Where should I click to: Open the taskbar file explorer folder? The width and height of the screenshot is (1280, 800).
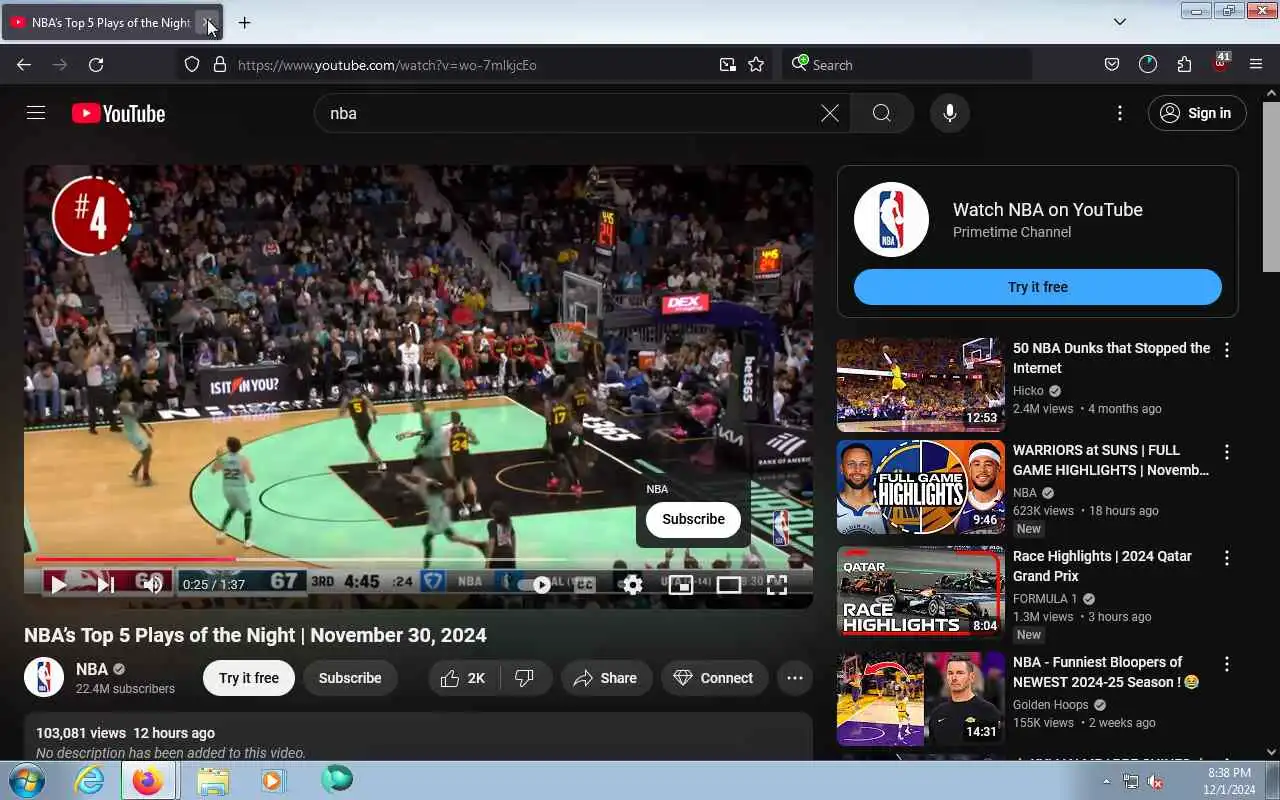point(212,780)
